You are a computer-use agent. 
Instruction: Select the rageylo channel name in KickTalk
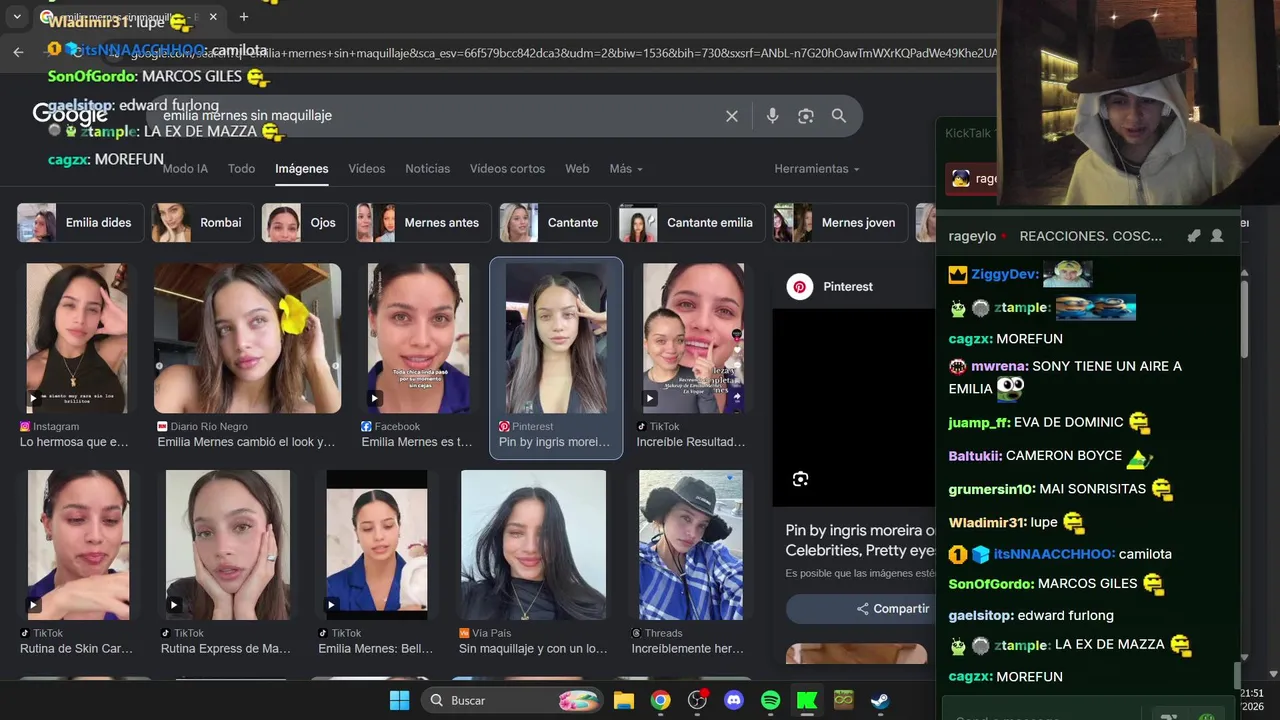(x=972, y=236)
